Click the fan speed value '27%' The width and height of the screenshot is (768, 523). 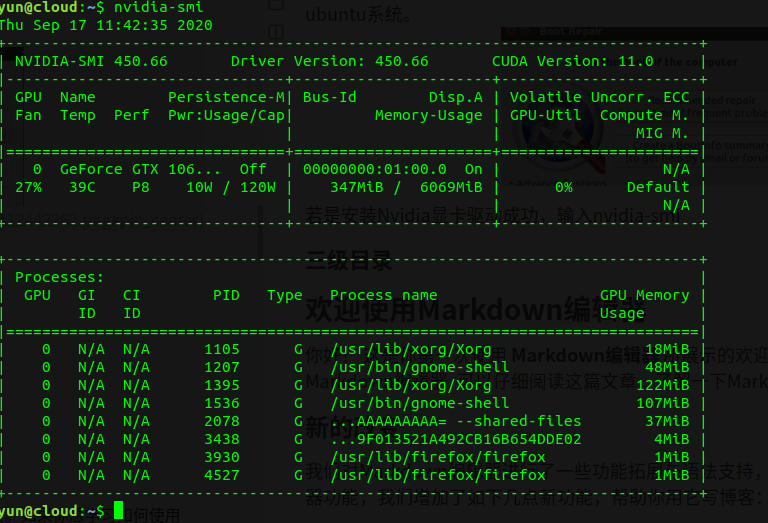pyautogui.click(x=28, y=187)
